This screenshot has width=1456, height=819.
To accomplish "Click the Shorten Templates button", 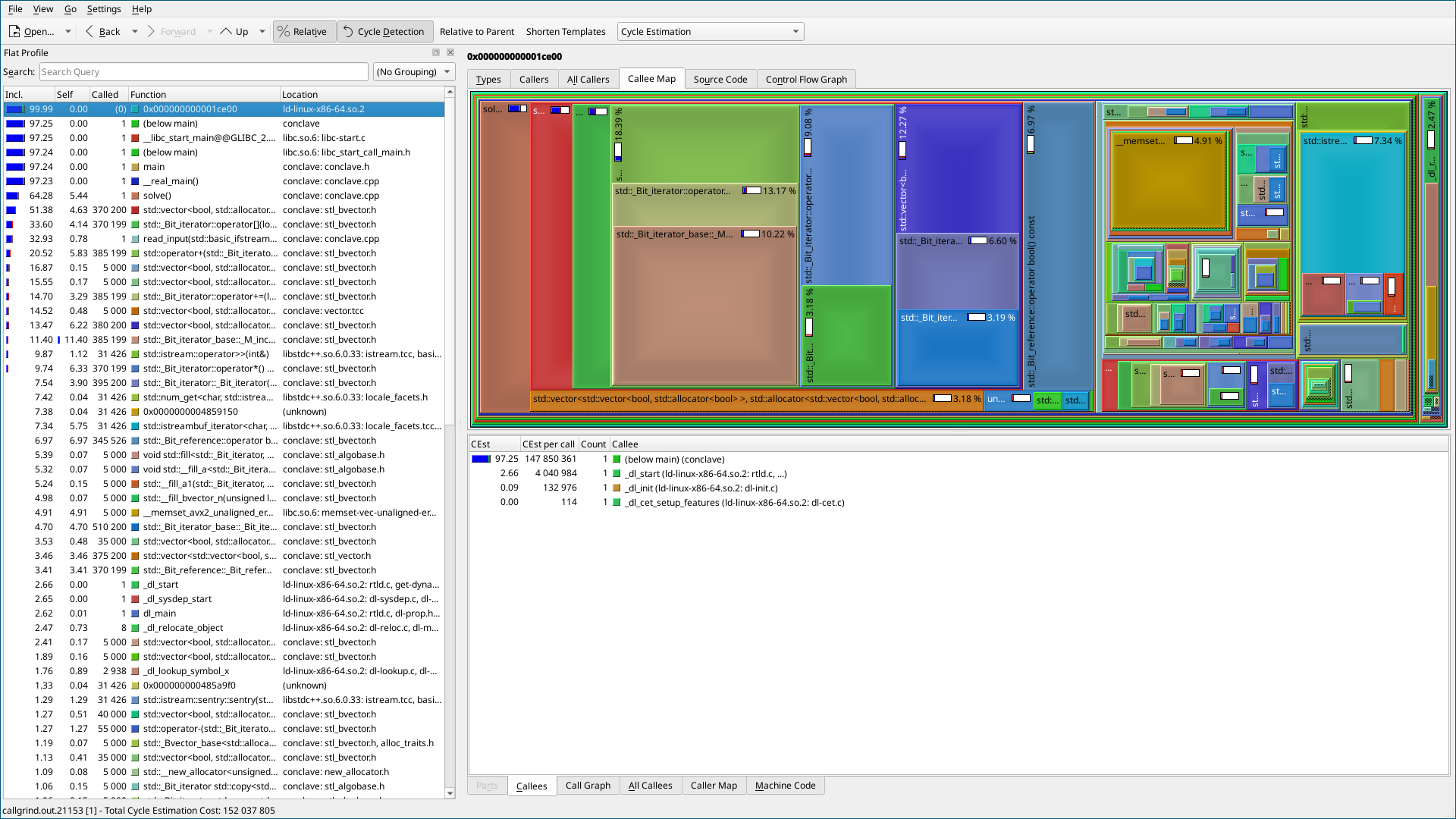I will (565, 32).
